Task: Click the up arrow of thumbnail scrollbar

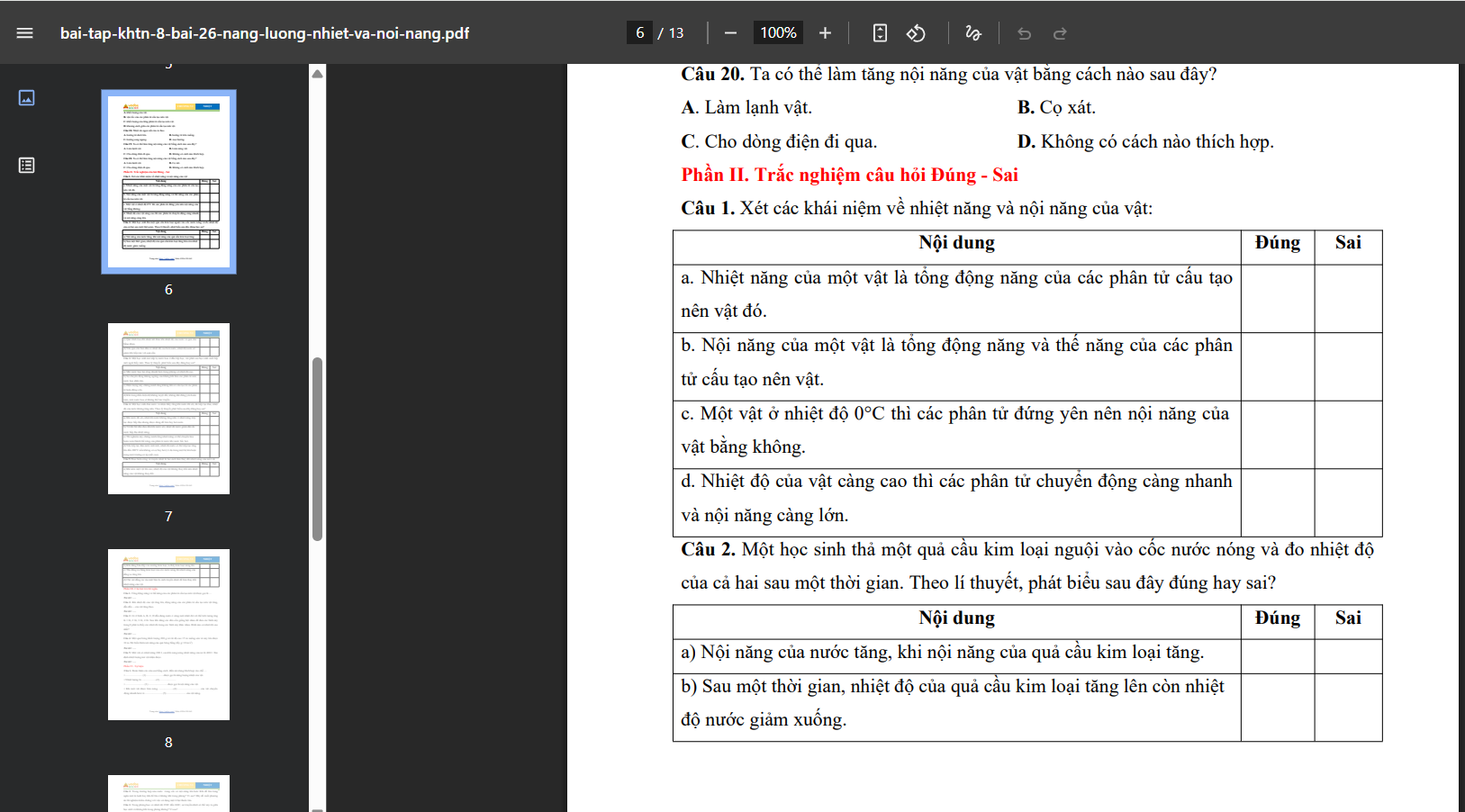Action: click(317, 74)
